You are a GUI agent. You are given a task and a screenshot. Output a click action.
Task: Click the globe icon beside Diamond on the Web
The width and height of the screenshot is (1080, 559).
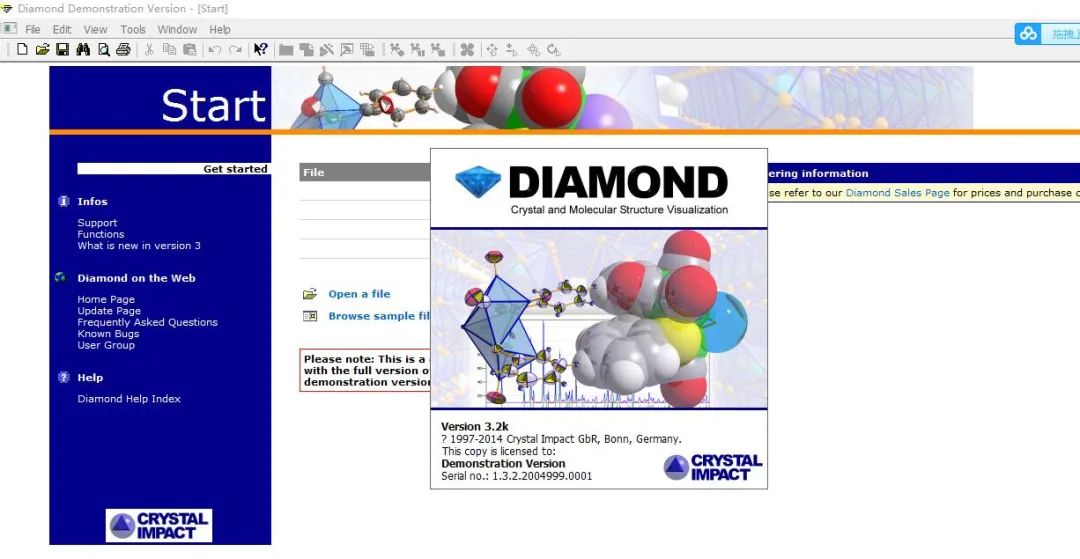pyautogui.click(x=61, y=277)
